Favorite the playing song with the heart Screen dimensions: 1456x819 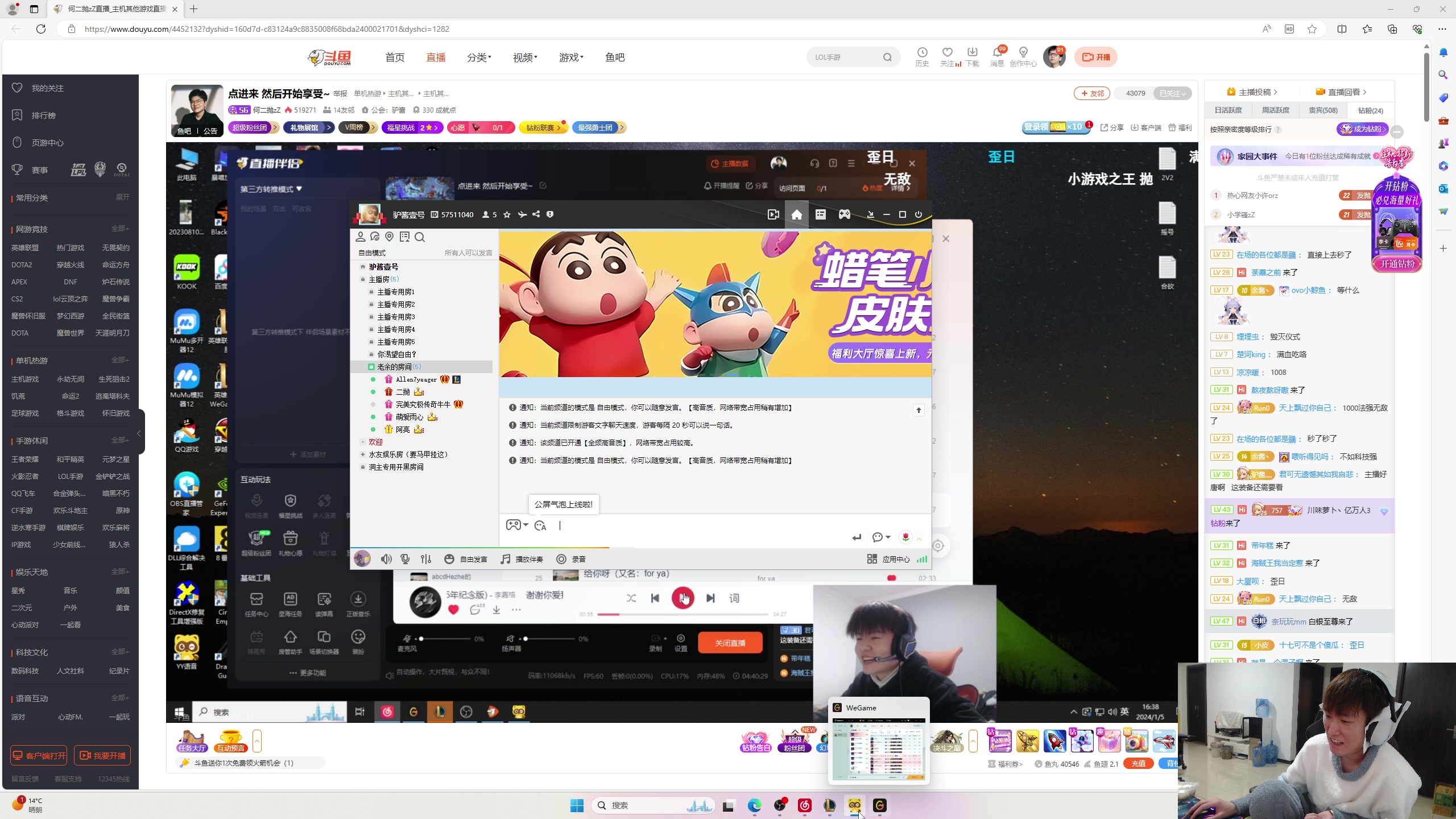453,609
